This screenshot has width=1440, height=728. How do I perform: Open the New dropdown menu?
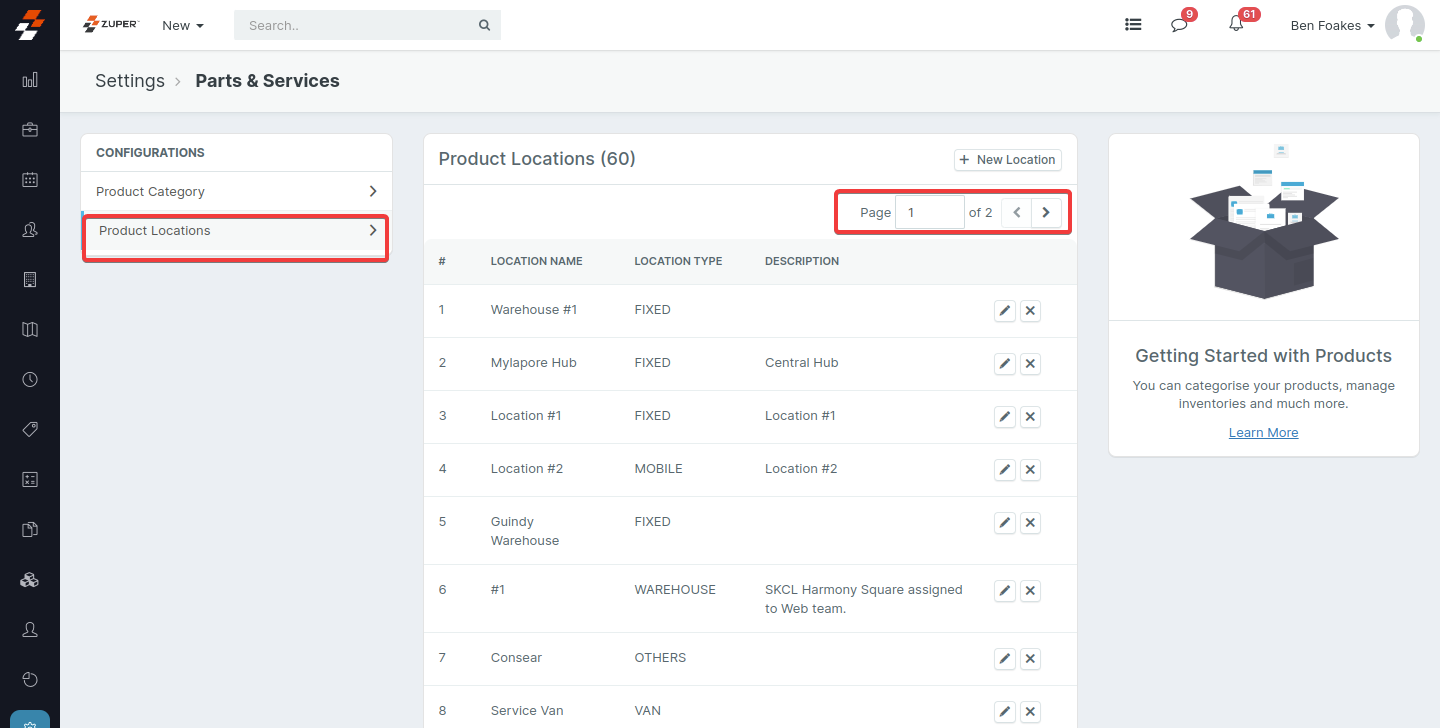[182, 25]
